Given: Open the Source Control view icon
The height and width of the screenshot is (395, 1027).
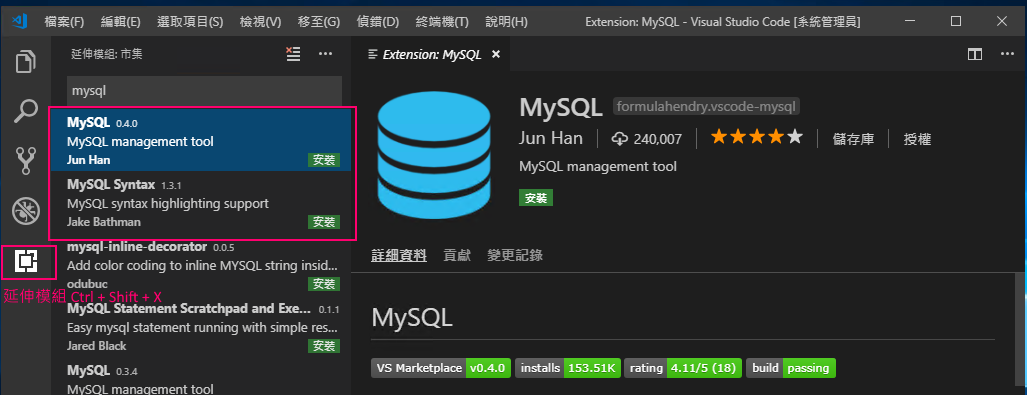Looking at the screenshot, I should [x=26, y=160].
